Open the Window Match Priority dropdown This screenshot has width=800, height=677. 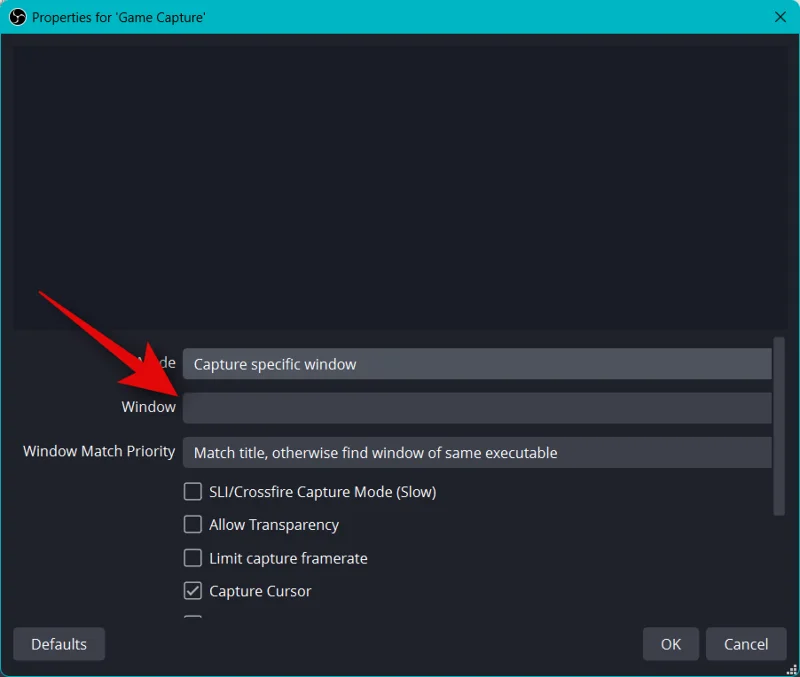477,452
